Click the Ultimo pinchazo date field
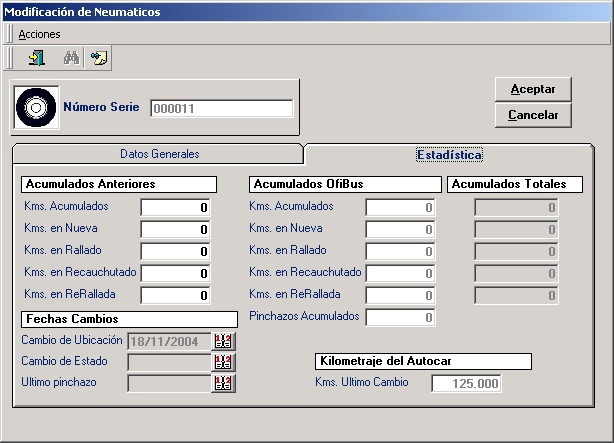The width and height of the screenshot is (614, 443). pos(170,383)
